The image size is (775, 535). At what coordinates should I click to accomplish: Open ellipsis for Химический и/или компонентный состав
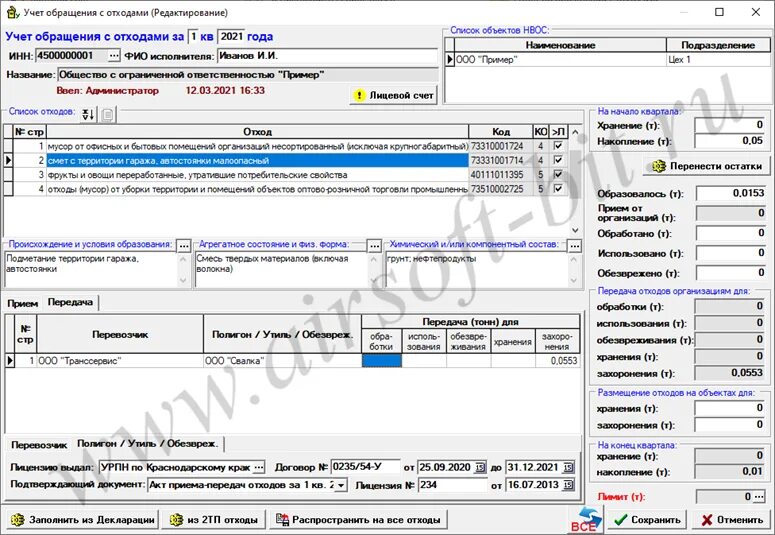click(574, 246)
